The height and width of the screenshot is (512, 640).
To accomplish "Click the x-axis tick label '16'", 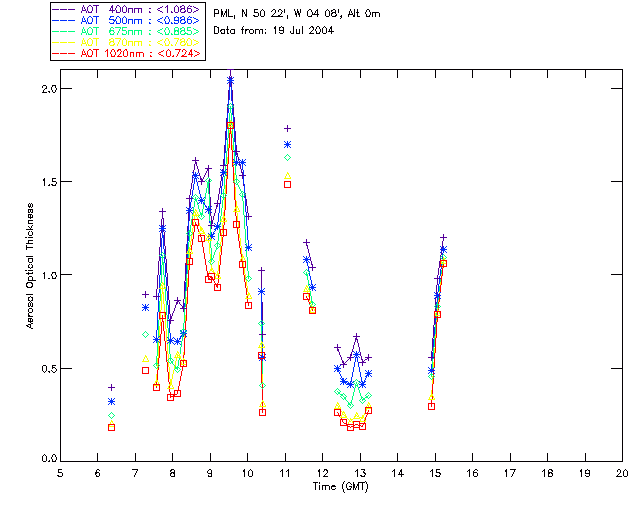I will [473, 473].
